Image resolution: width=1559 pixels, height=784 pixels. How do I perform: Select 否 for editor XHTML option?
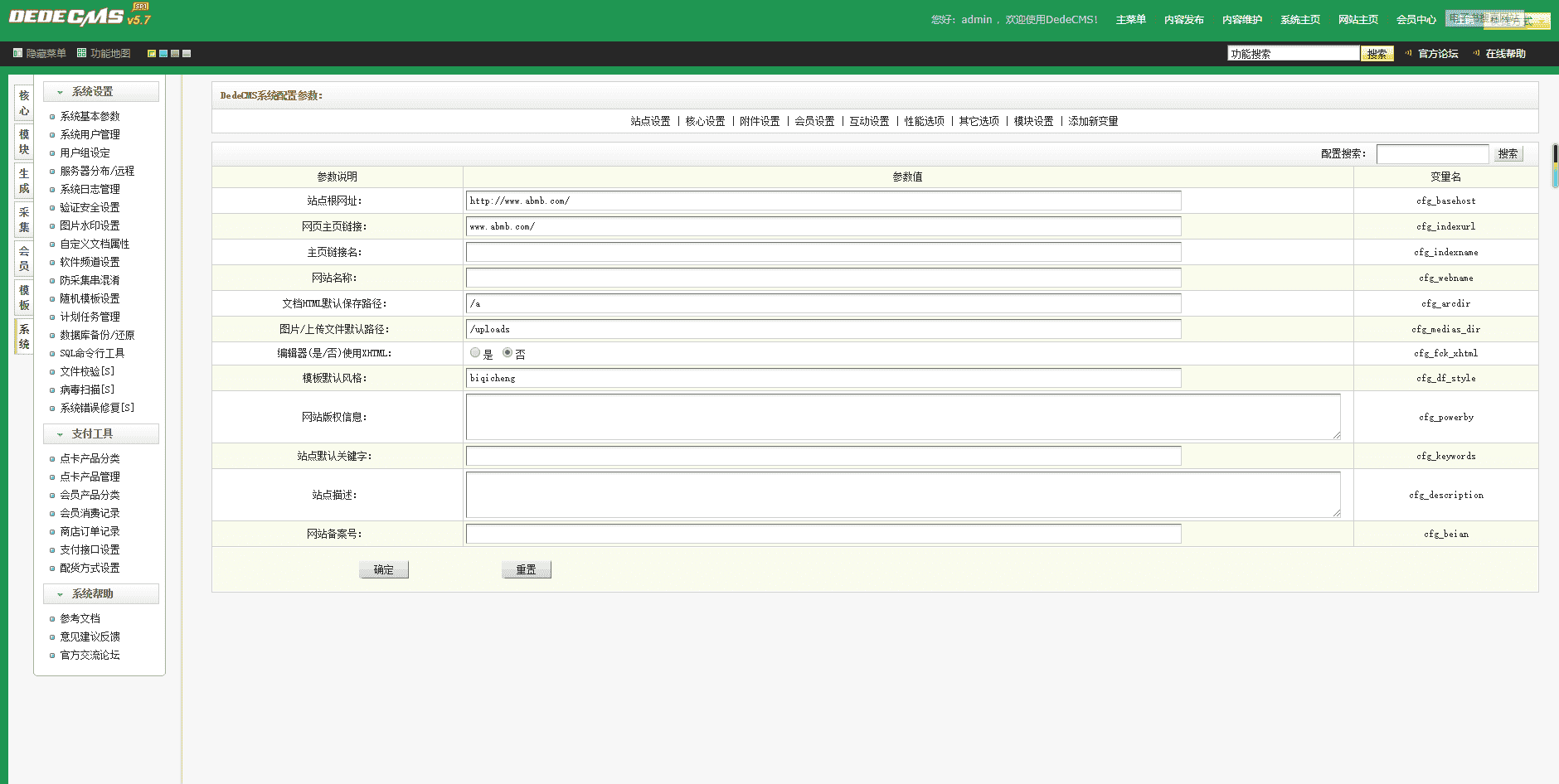[508, 353]
